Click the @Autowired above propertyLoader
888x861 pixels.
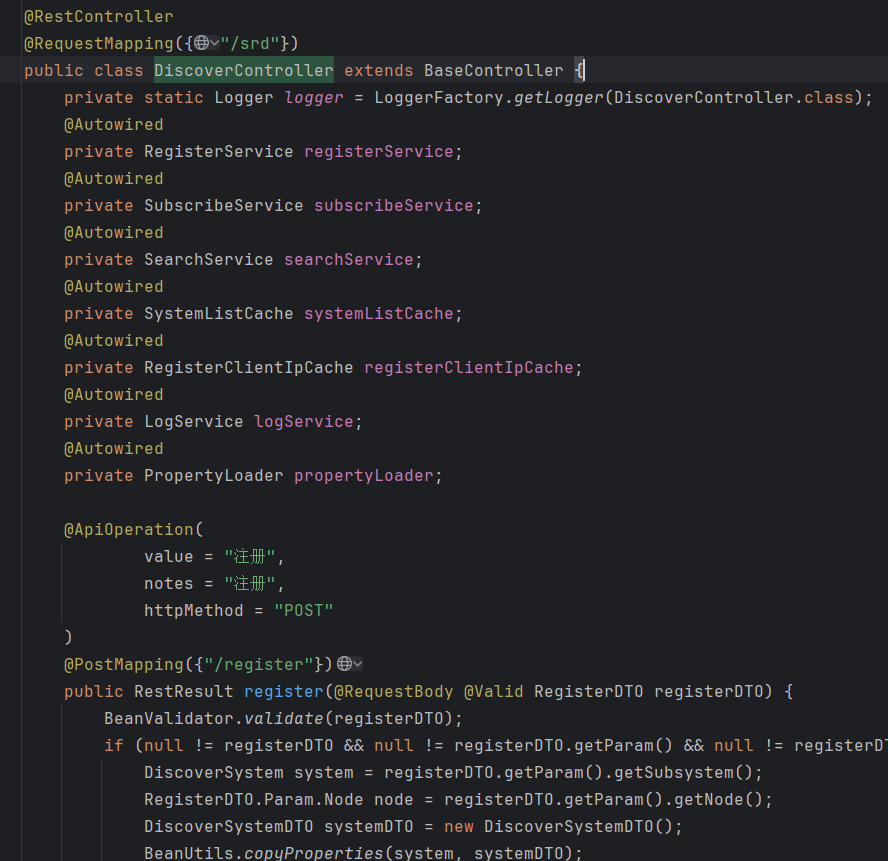[113, 449]
